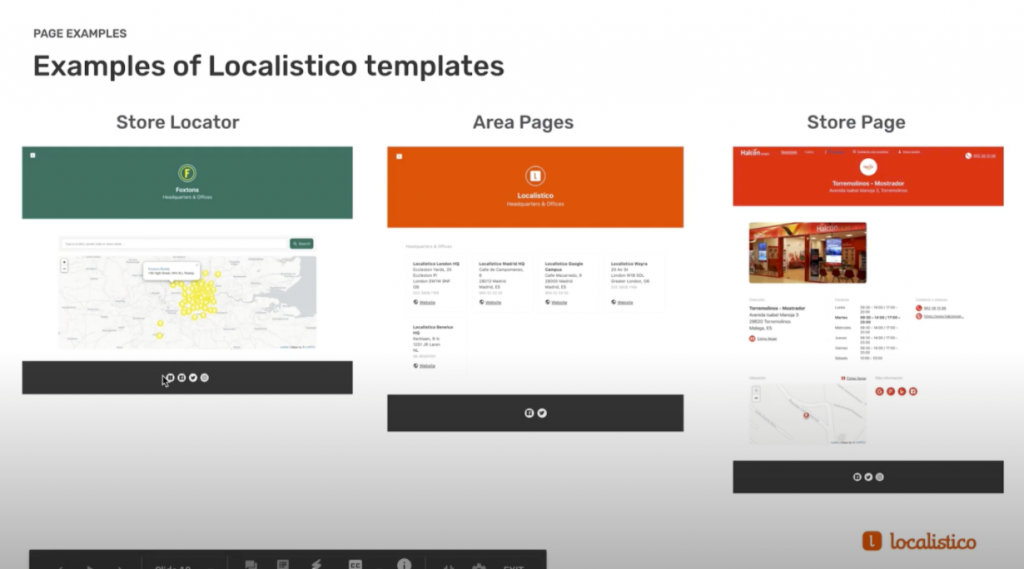1024x569 pixels.
Task: Zoom in on the Store Locator map
Action: click(65, 262)
